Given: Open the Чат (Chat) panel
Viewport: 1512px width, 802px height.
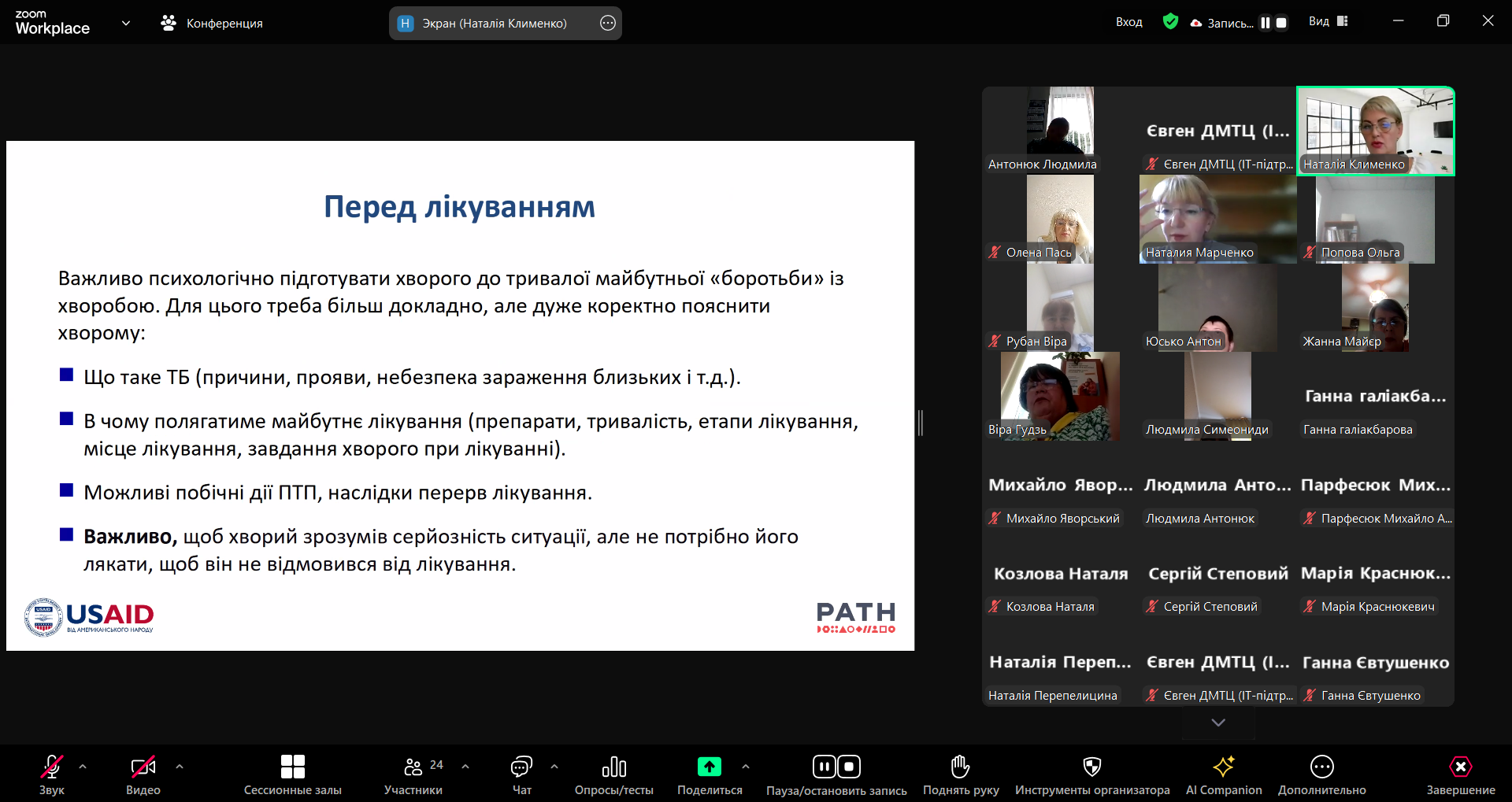Looking at the screenshot, I should click(521, 767).
